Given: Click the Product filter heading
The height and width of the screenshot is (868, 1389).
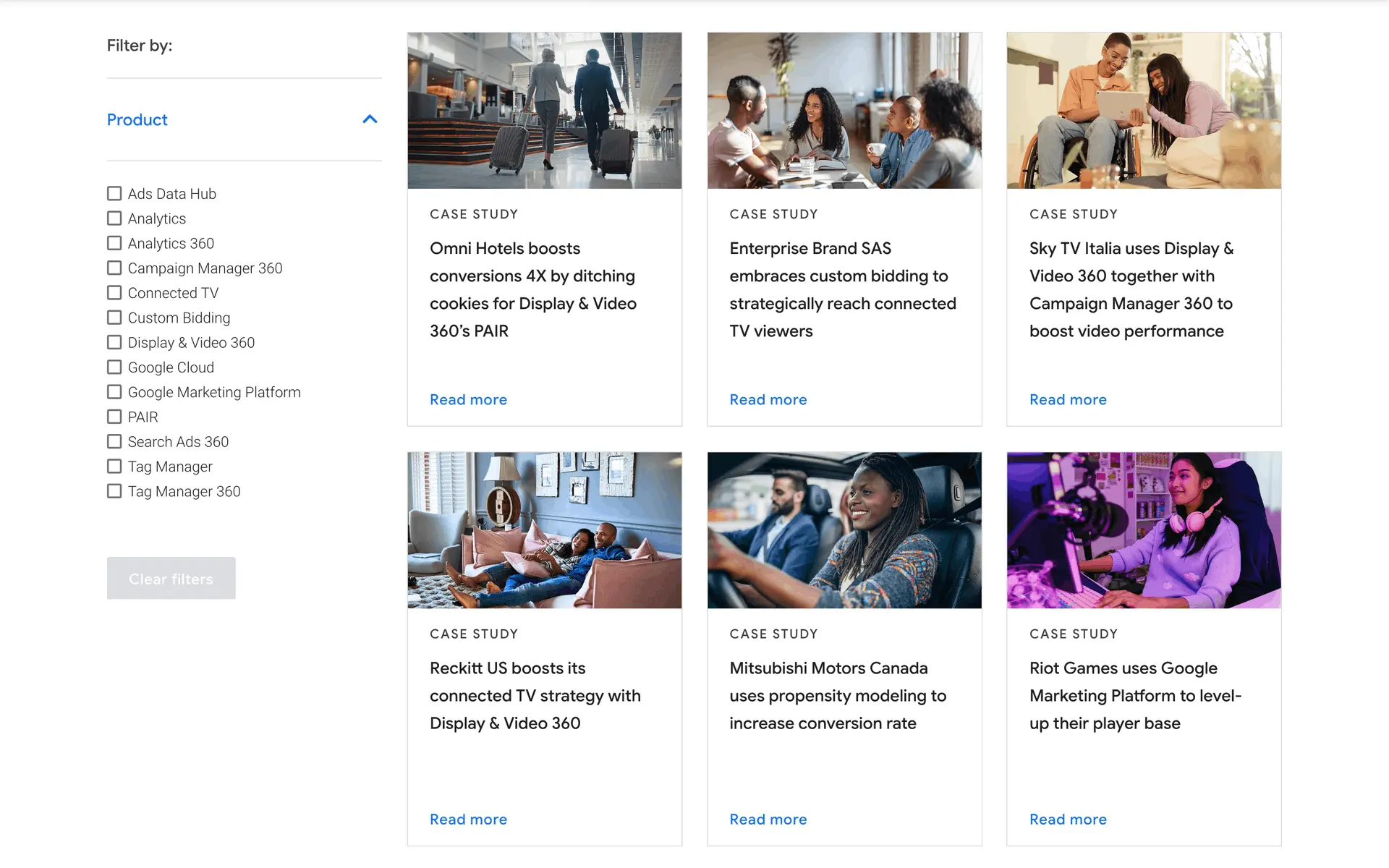Looking at the screenshot, I should [x=137, y=119].
